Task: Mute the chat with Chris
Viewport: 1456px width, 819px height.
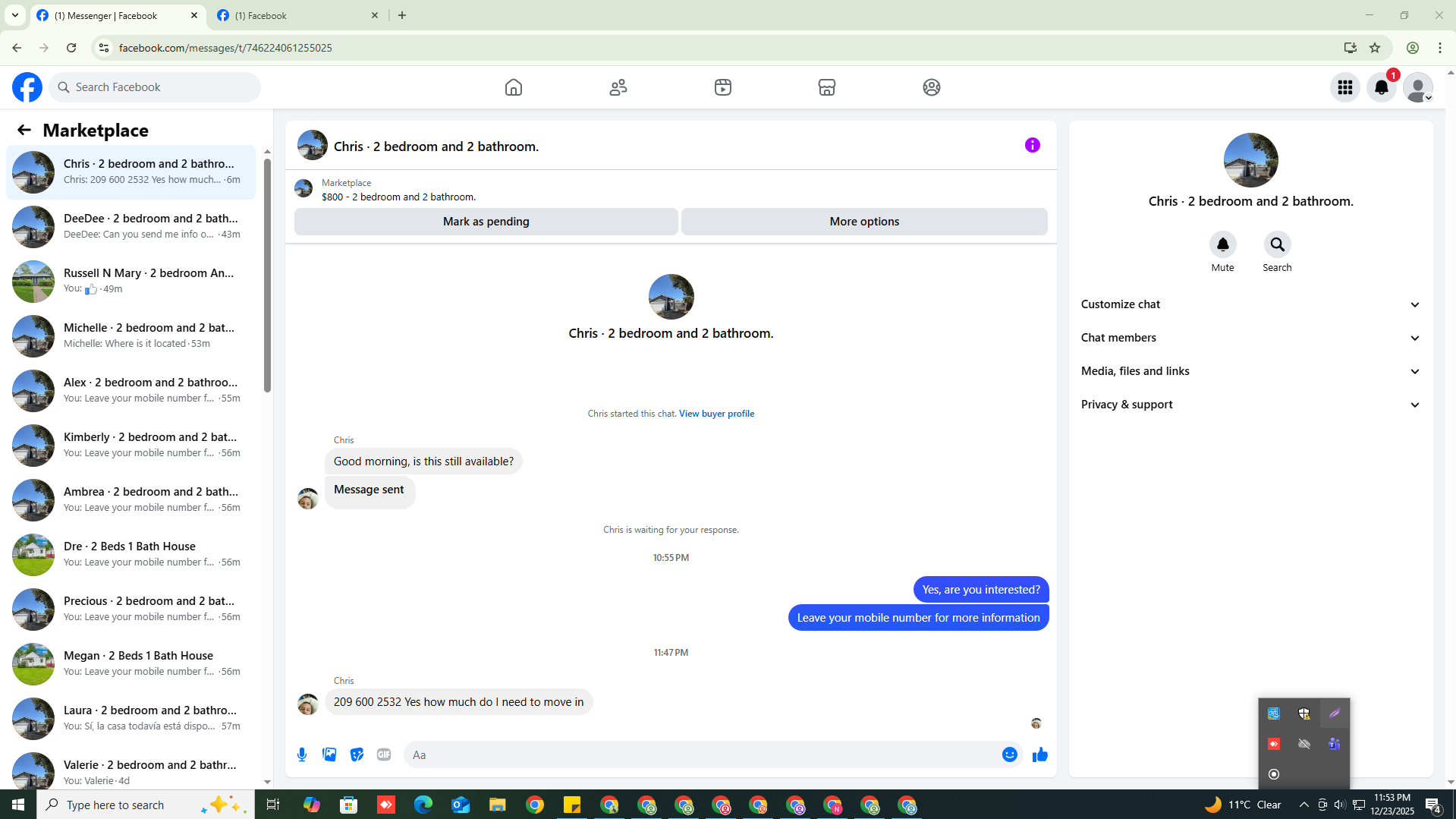Action: coord(1223,244)
